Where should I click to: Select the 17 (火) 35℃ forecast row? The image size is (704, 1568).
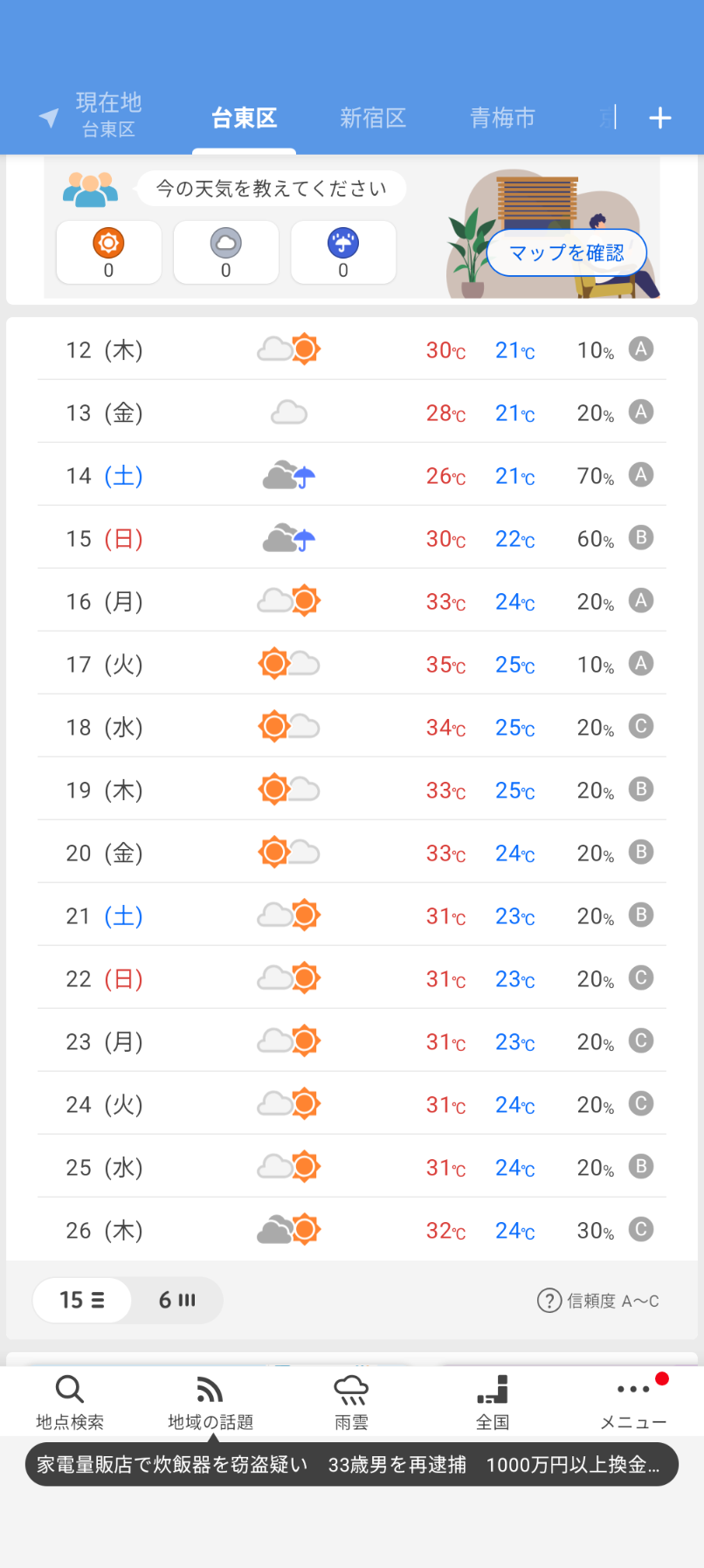(351, 664)
